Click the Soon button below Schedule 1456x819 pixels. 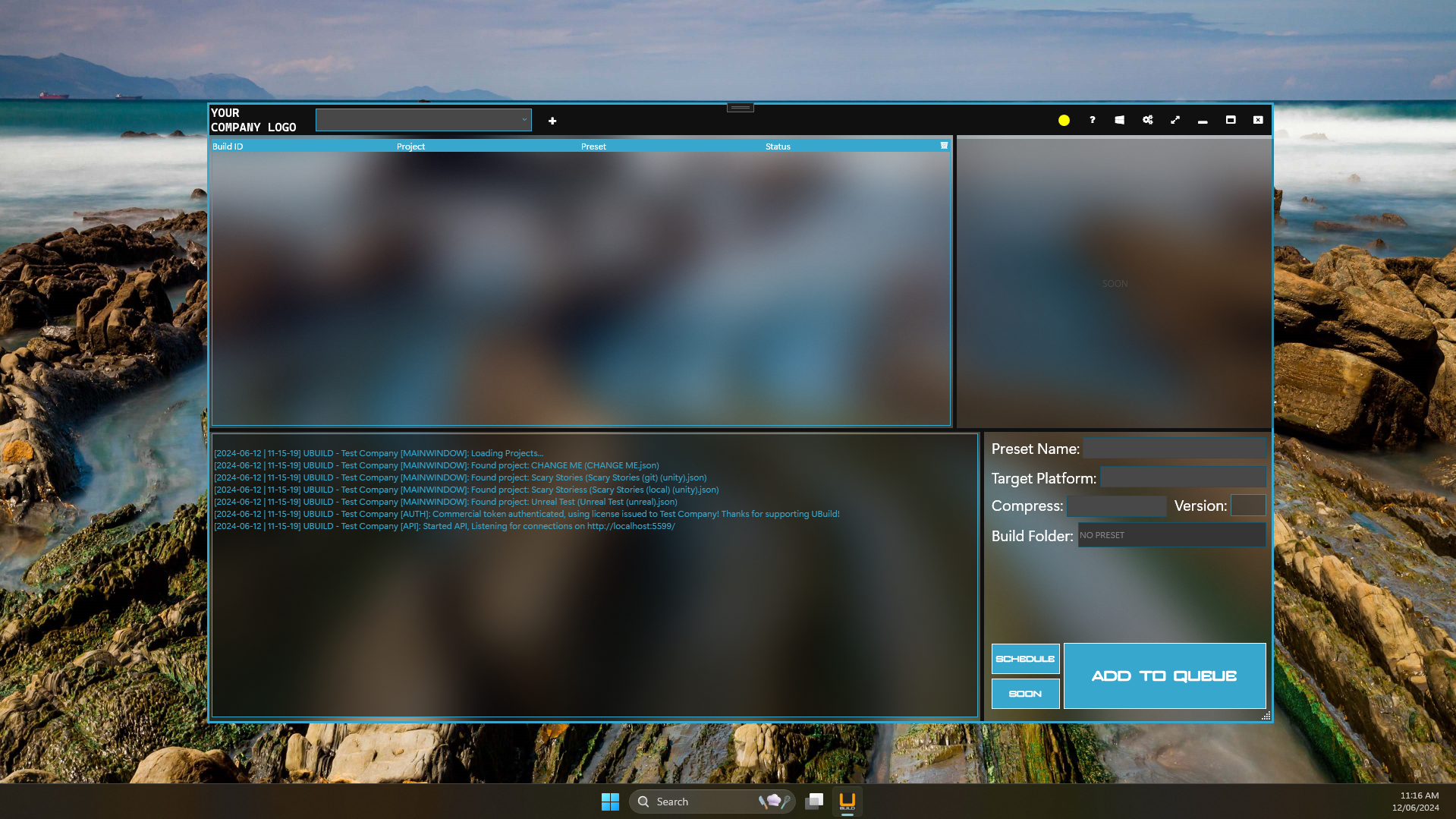click(1025, 694)
